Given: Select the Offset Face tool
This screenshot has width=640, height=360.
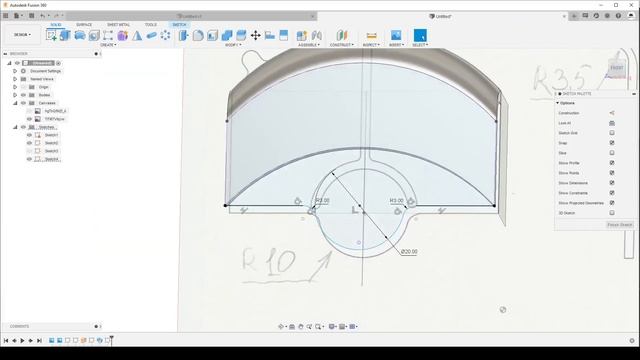Looking at the screenshot, I should pos(241,36).
